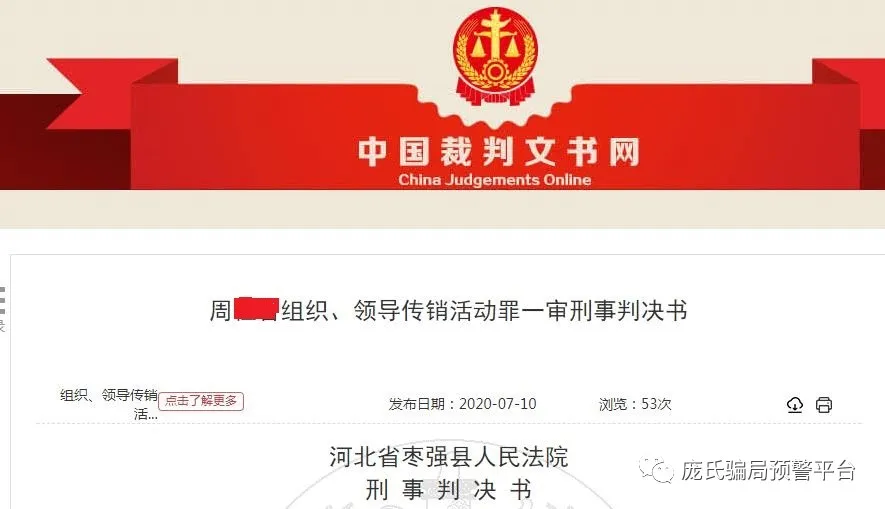Click the court emblem logo with scales
Viewport: 885px width, 509px height.
tap(495, 56)
